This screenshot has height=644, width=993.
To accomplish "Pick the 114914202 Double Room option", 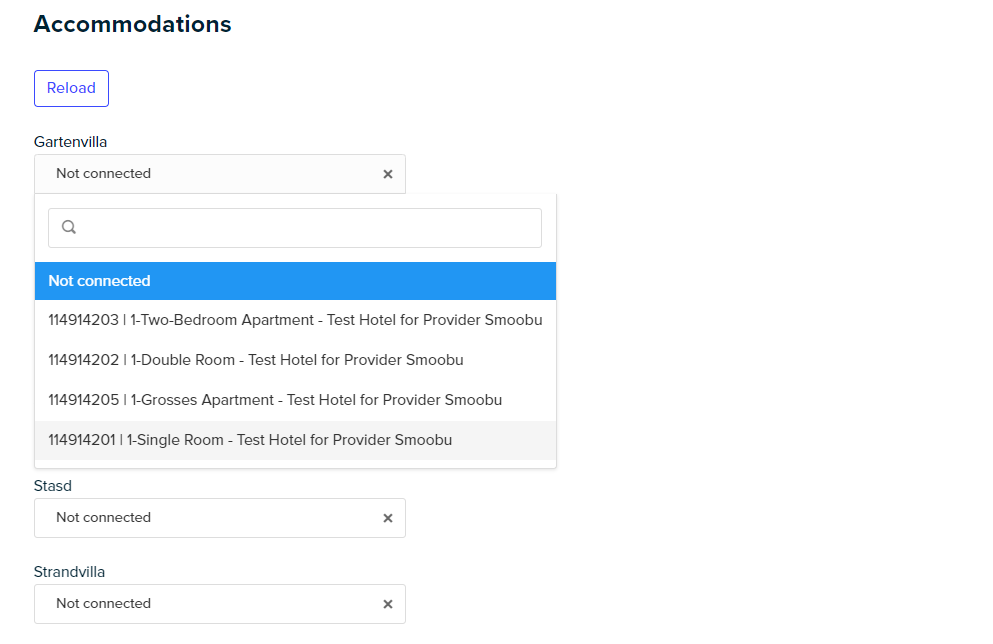I will [295, 360].
